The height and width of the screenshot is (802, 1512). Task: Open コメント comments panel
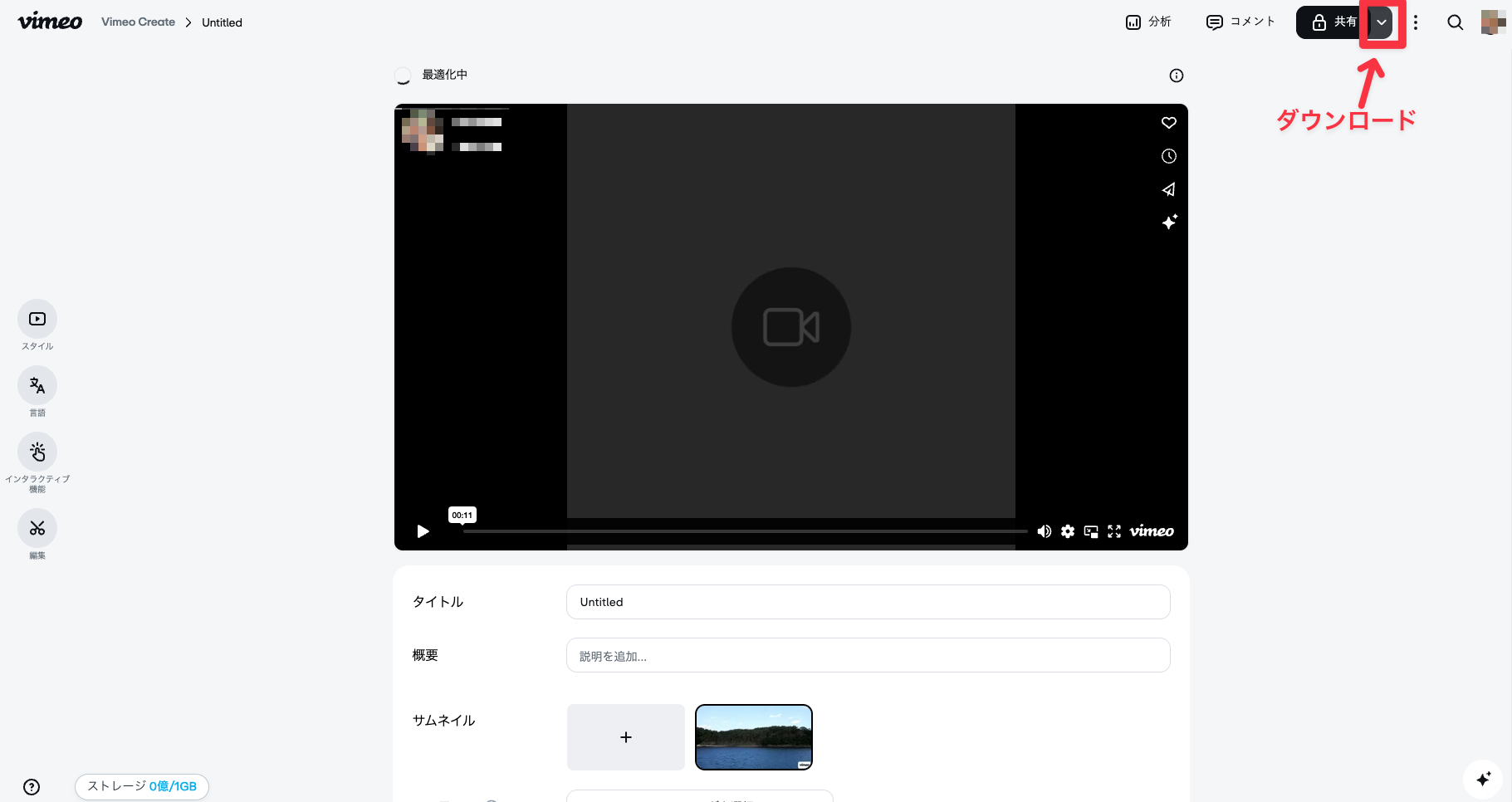pos(1240,22)
